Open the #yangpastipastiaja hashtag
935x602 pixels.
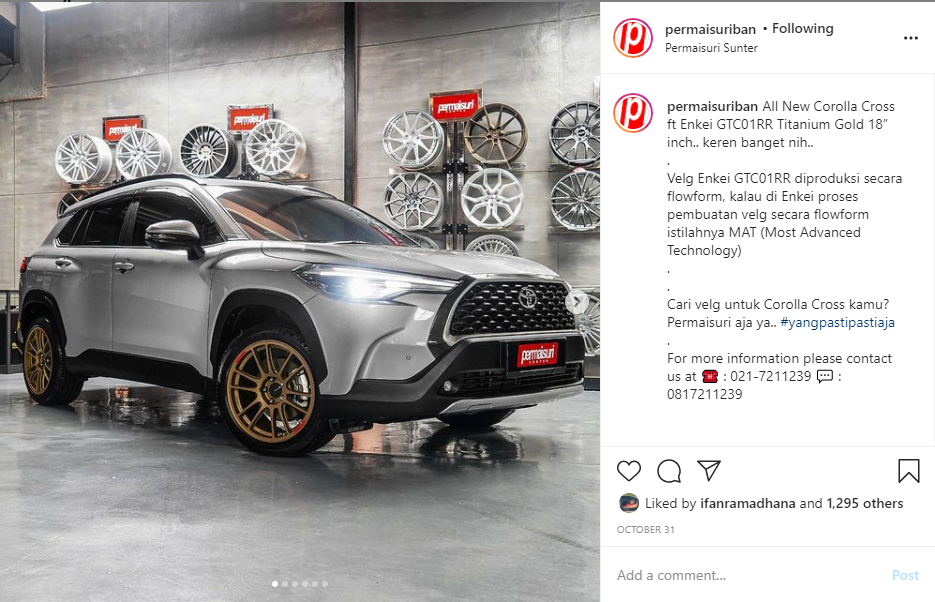837,322
